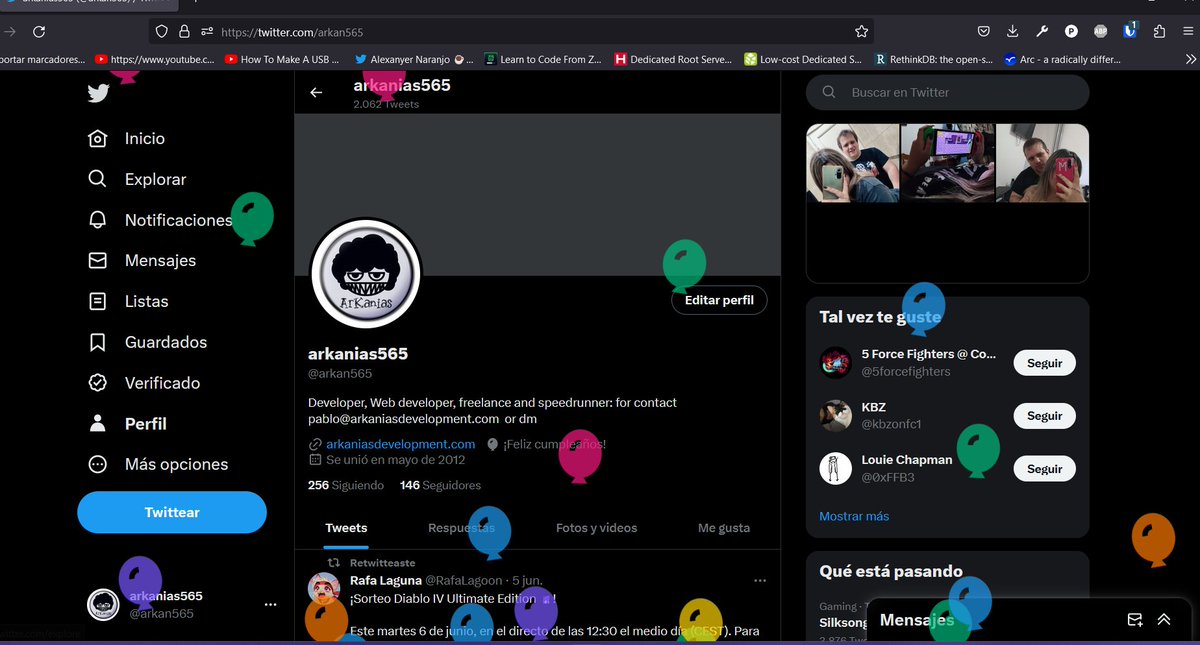The image size is (1200, 645).
Task: Switch to Fotos y videos tab
Action: [596, 528]
